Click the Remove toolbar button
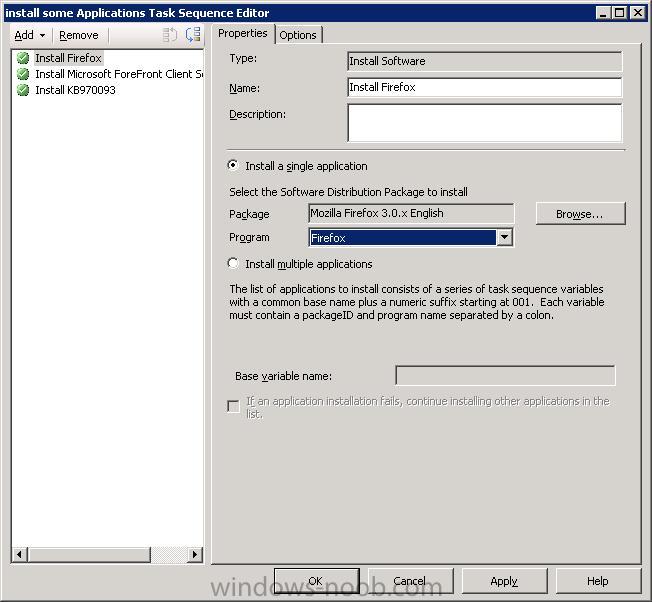The height and width of the screenshot is (602, 652). click(x=79, y=35)
